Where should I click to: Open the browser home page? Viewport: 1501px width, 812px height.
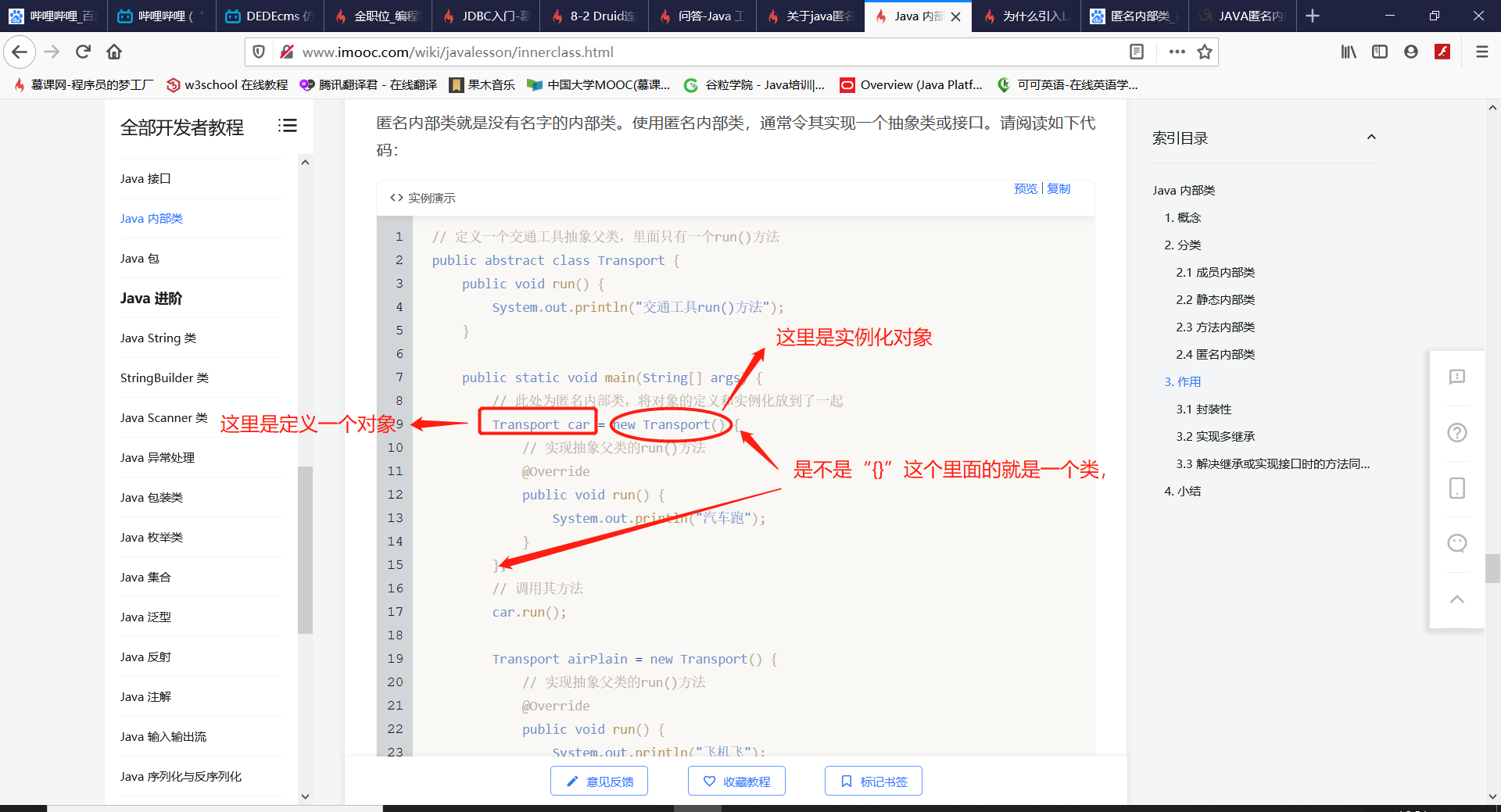pos(114,52)
